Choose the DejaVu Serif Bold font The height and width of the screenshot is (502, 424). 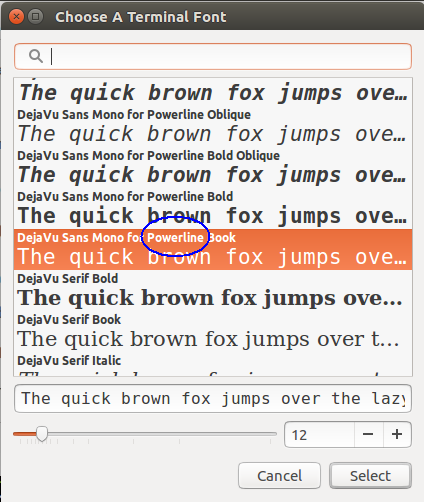pos(213,290)
